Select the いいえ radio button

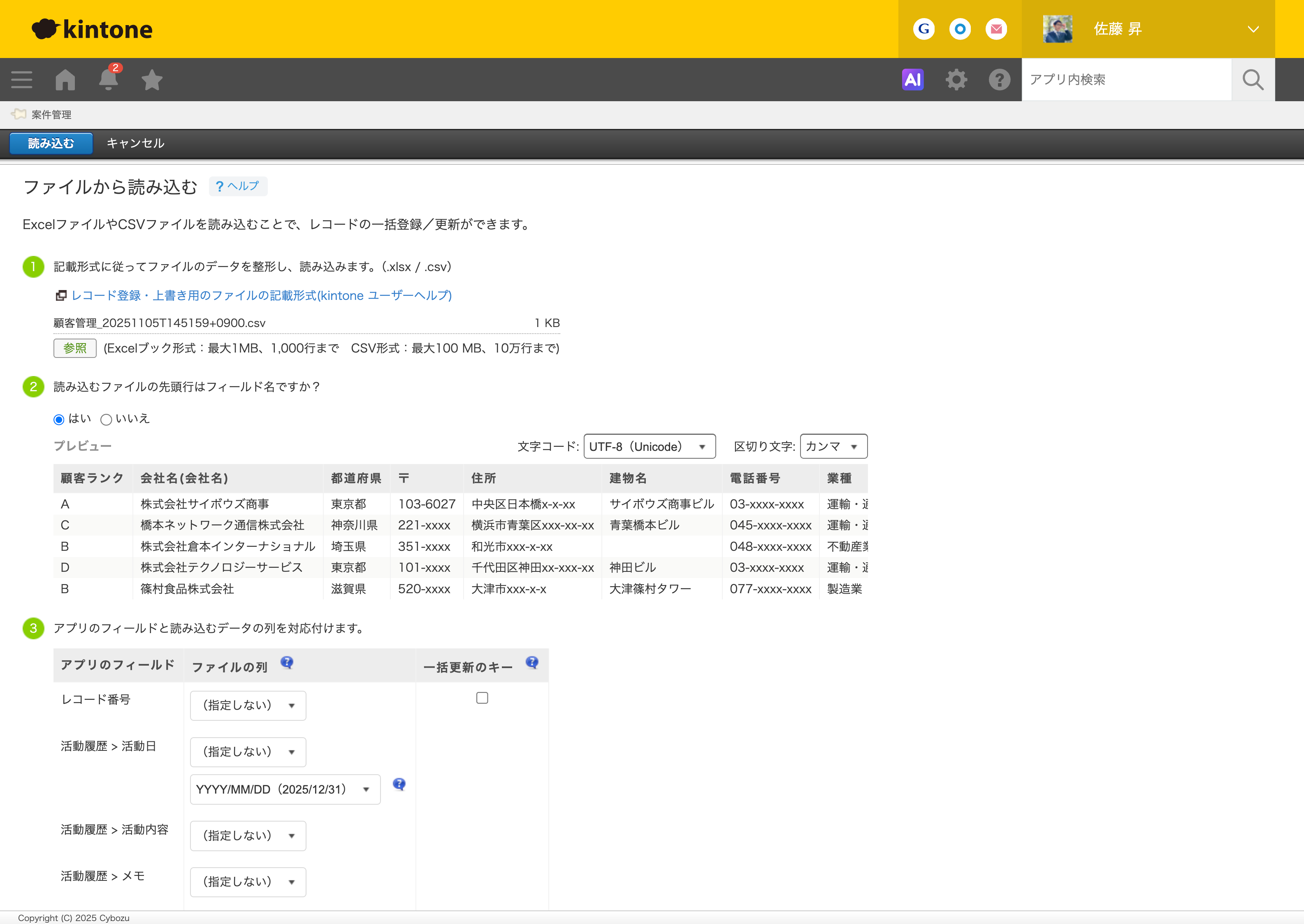point(106,420)
